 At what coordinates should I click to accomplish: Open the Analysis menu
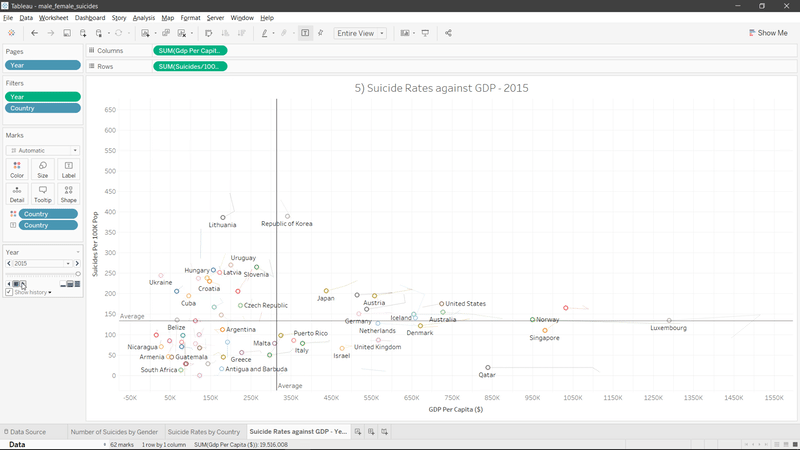pyautogui.click(x=144, y=18)
